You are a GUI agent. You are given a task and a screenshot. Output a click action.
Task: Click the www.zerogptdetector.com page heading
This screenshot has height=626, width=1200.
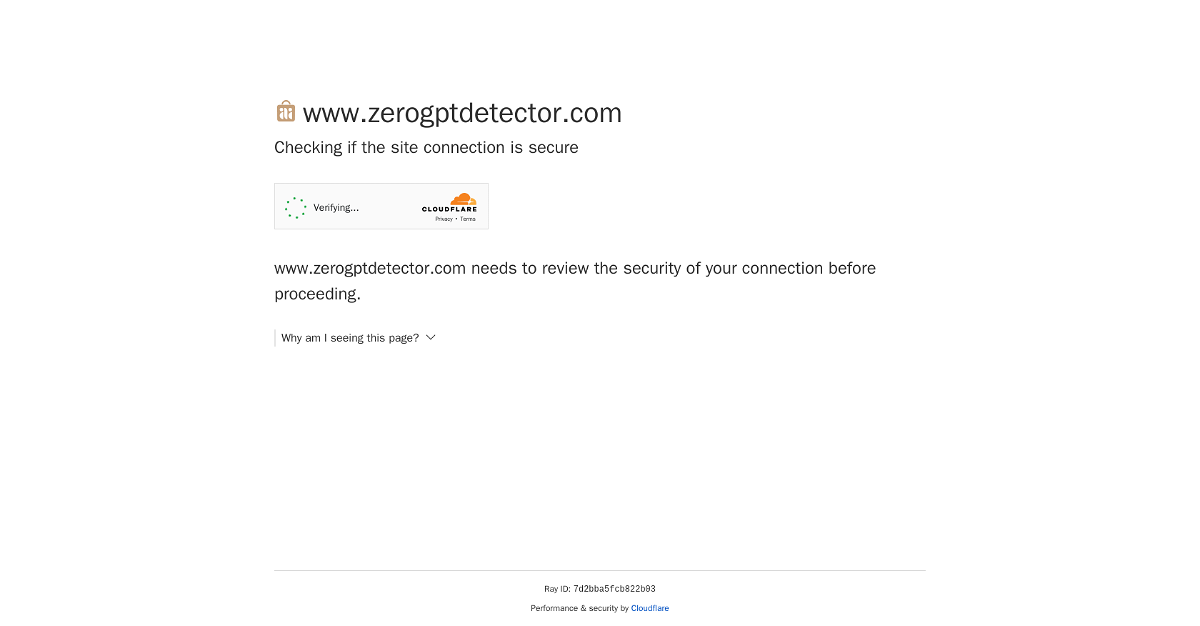462,113
